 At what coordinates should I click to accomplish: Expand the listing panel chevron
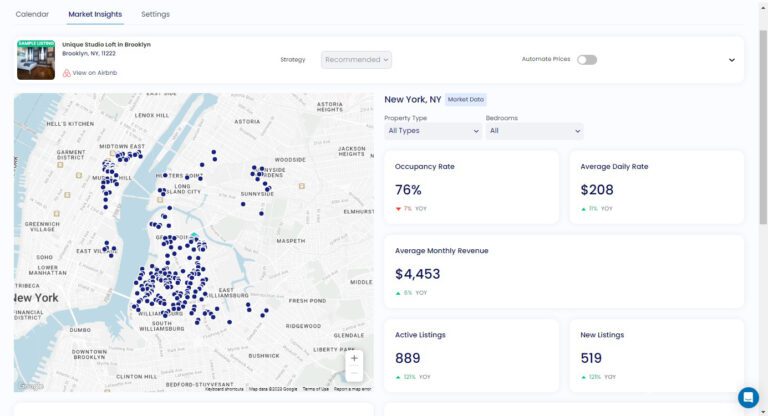click(x=731, y=60)
